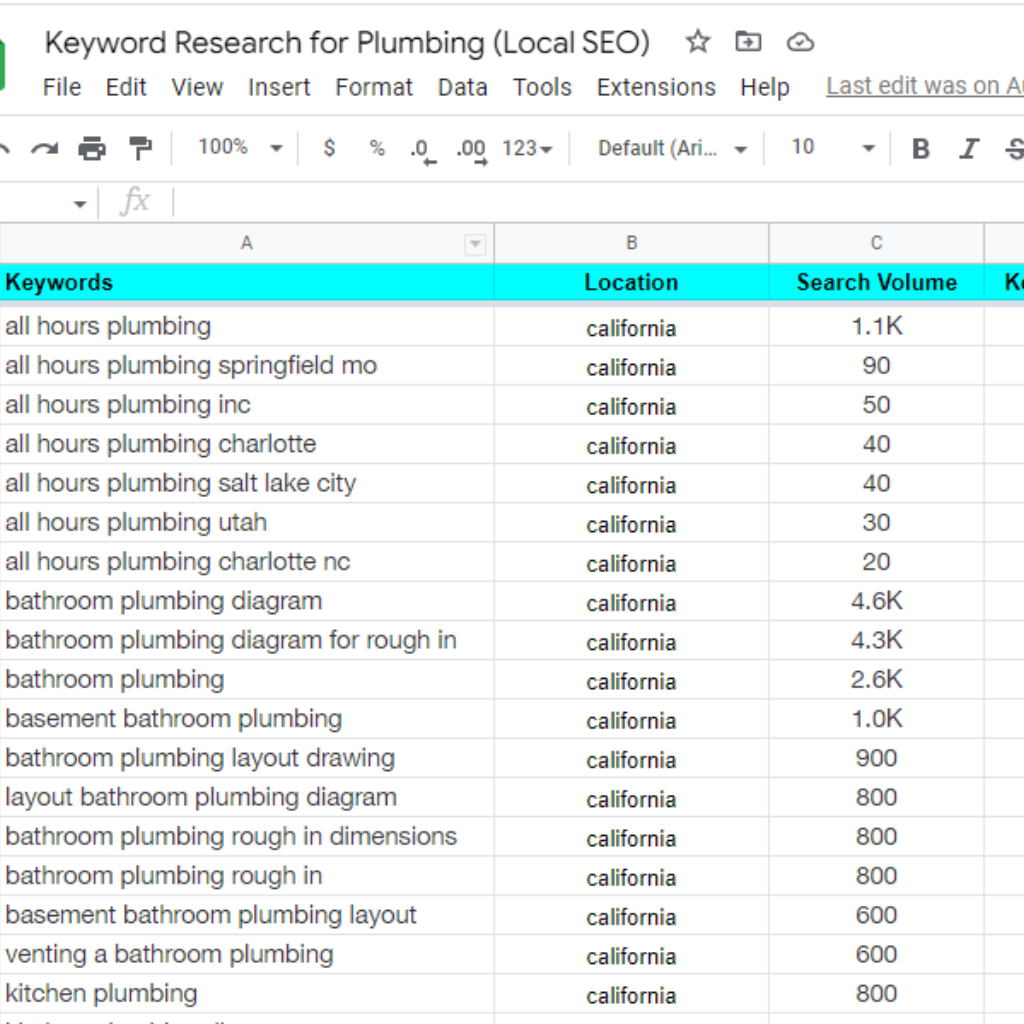Open the View menu

[x=197, y=87]
